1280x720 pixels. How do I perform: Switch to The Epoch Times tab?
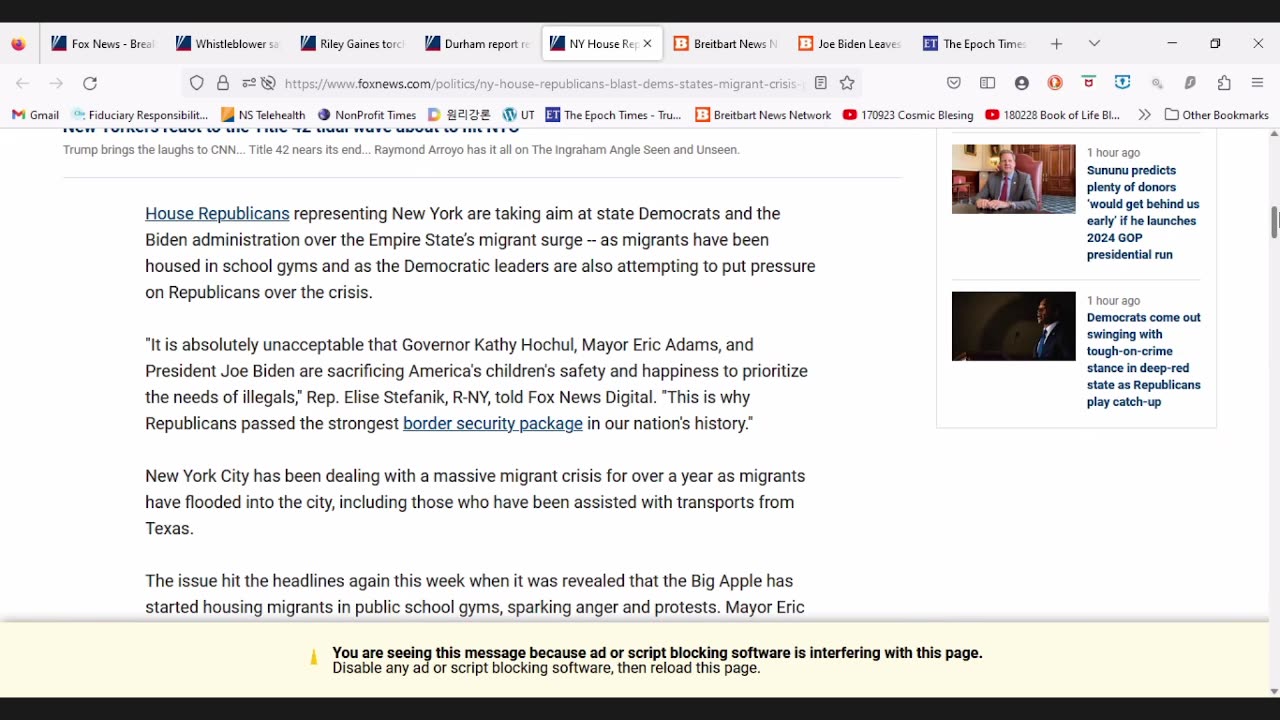[976, 44]
